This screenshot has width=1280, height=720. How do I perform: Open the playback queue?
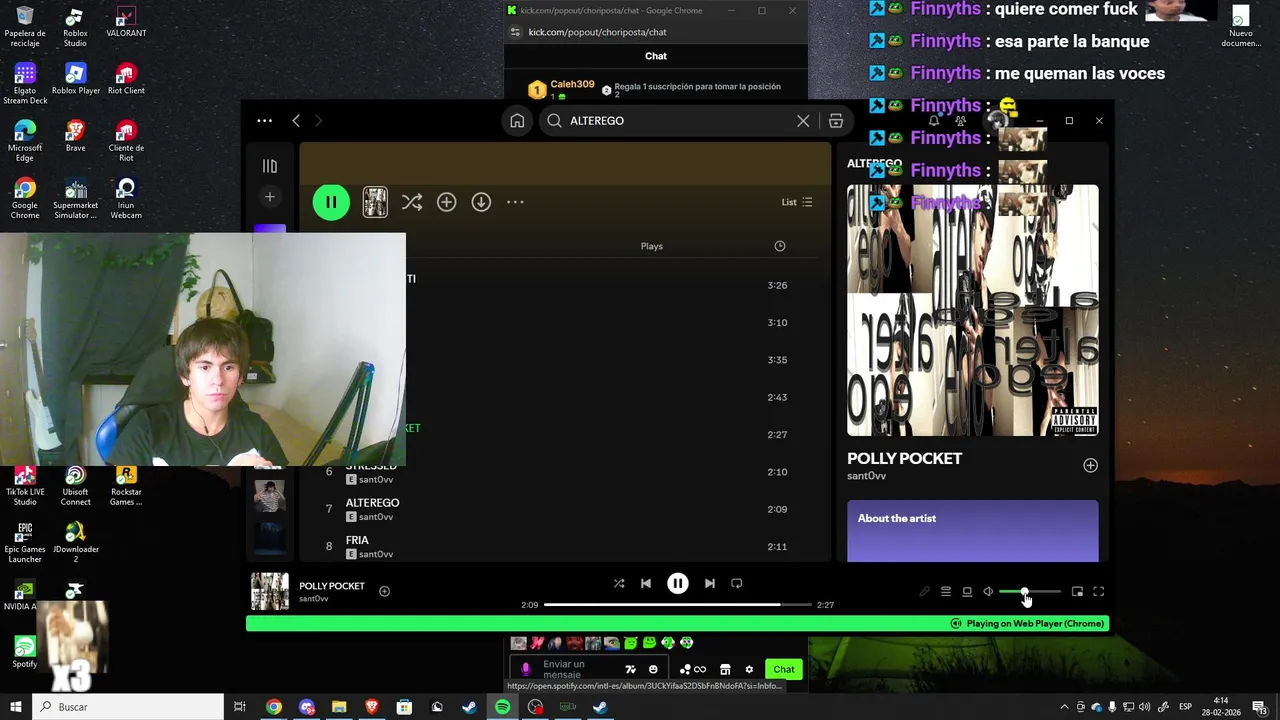(946, 592)
